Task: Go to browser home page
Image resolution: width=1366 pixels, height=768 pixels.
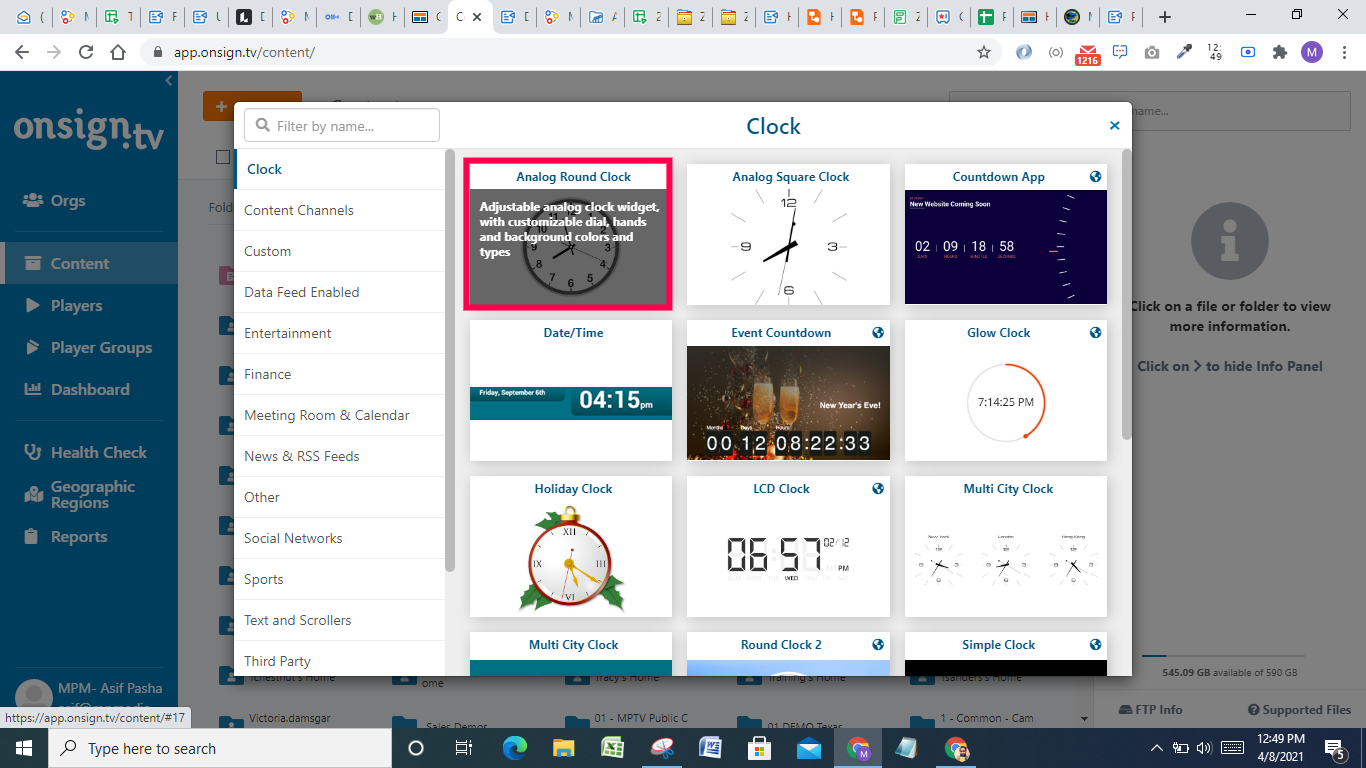Action: (118, 52)
